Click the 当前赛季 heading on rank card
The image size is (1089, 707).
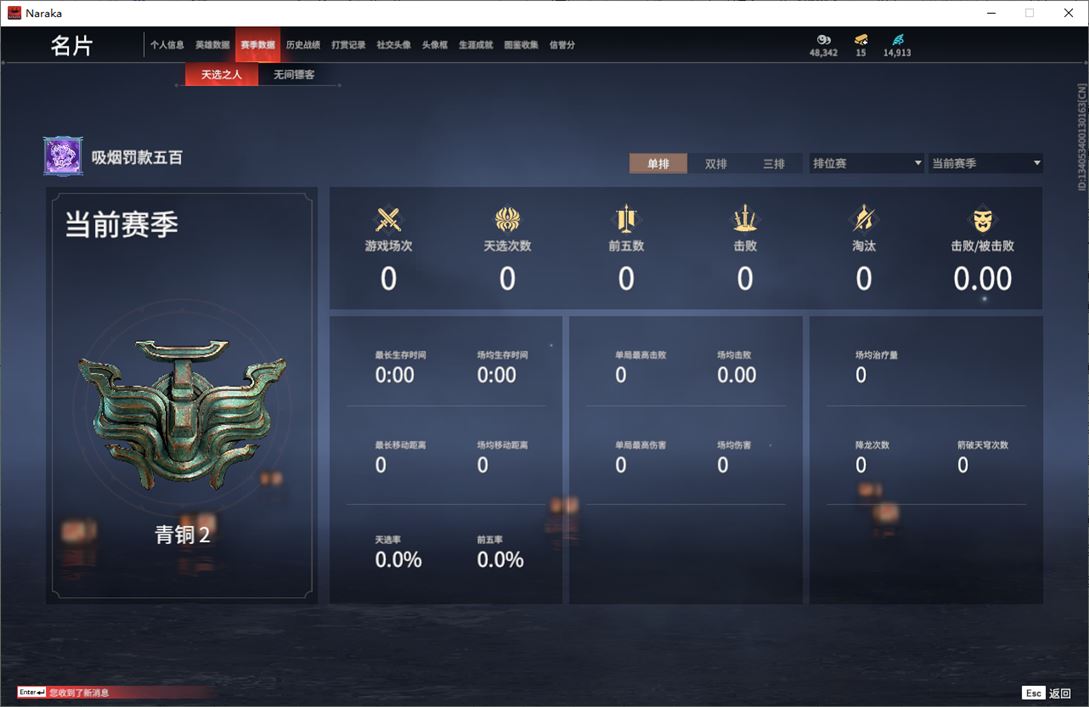[122, 224]
